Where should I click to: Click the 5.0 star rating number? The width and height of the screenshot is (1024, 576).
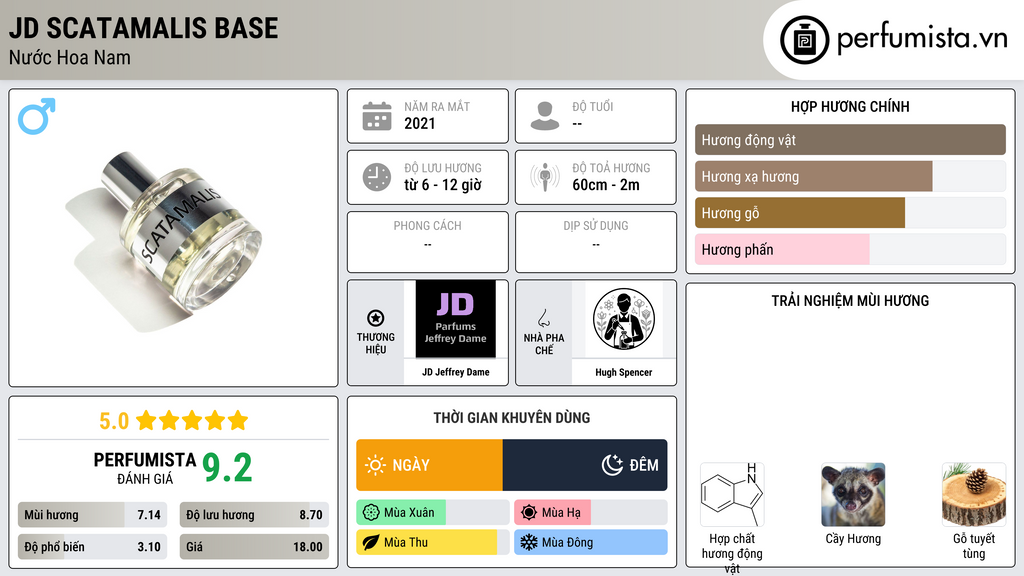tap(114, 421)
